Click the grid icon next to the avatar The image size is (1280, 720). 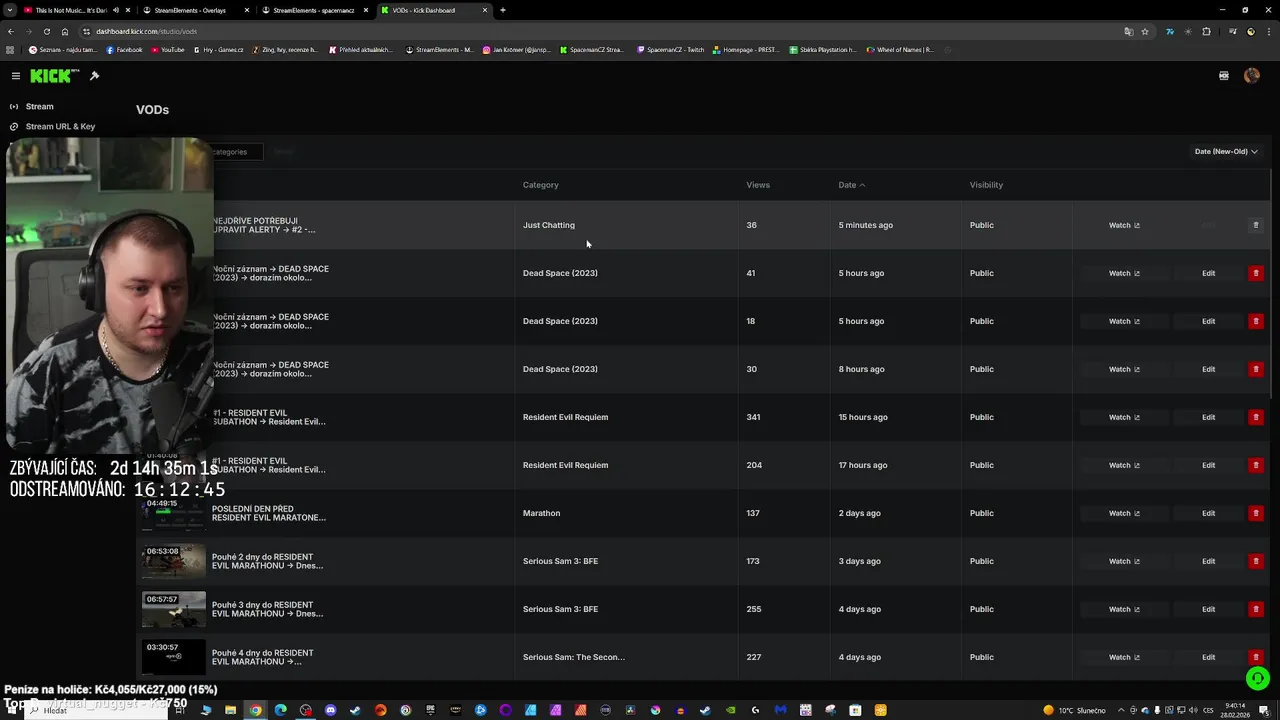[x=1223, y=76]
